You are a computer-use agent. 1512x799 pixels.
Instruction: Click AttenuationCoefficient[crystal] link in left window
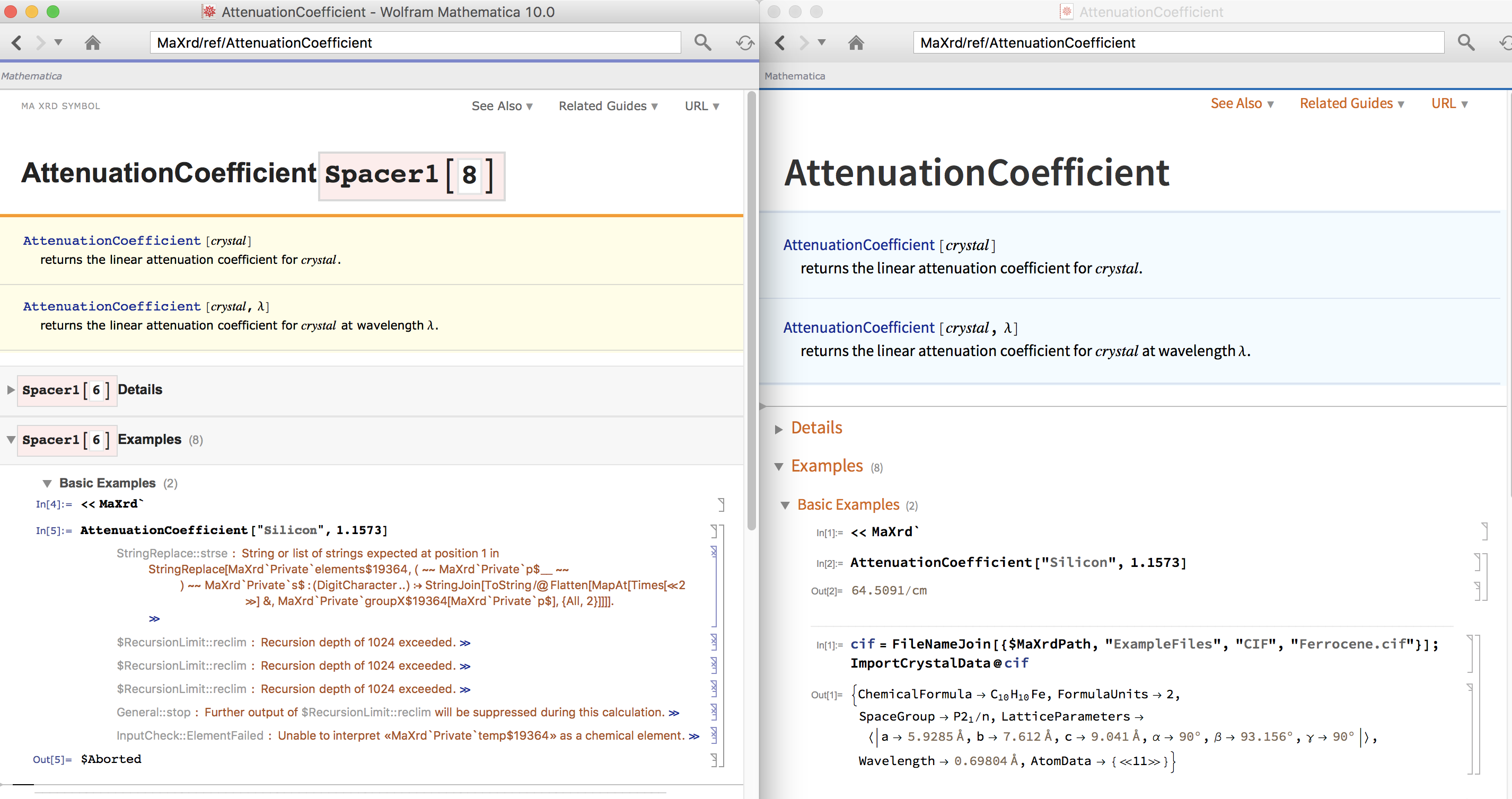[112, 241]
